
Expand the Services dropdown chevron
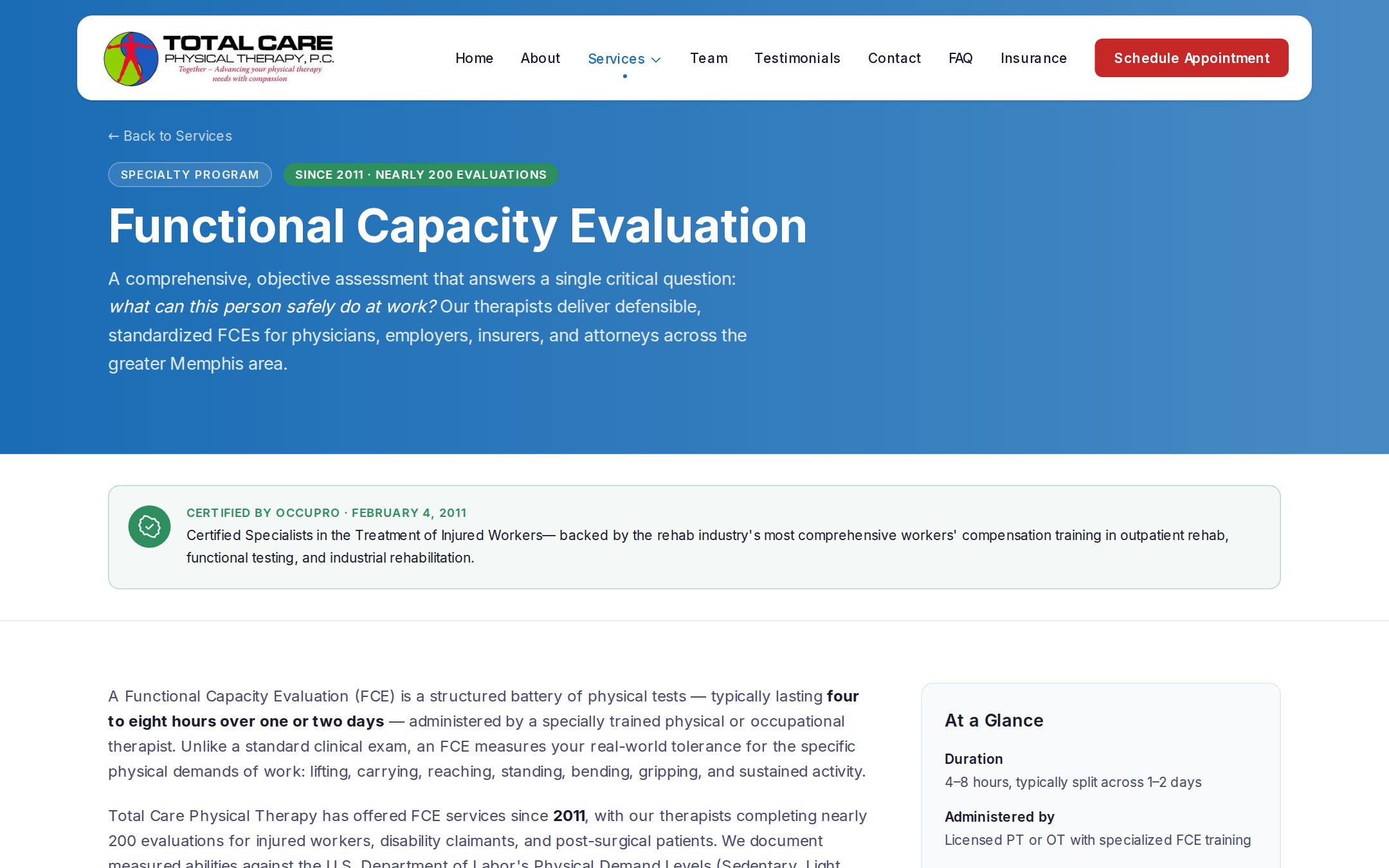tap(656, 59)
